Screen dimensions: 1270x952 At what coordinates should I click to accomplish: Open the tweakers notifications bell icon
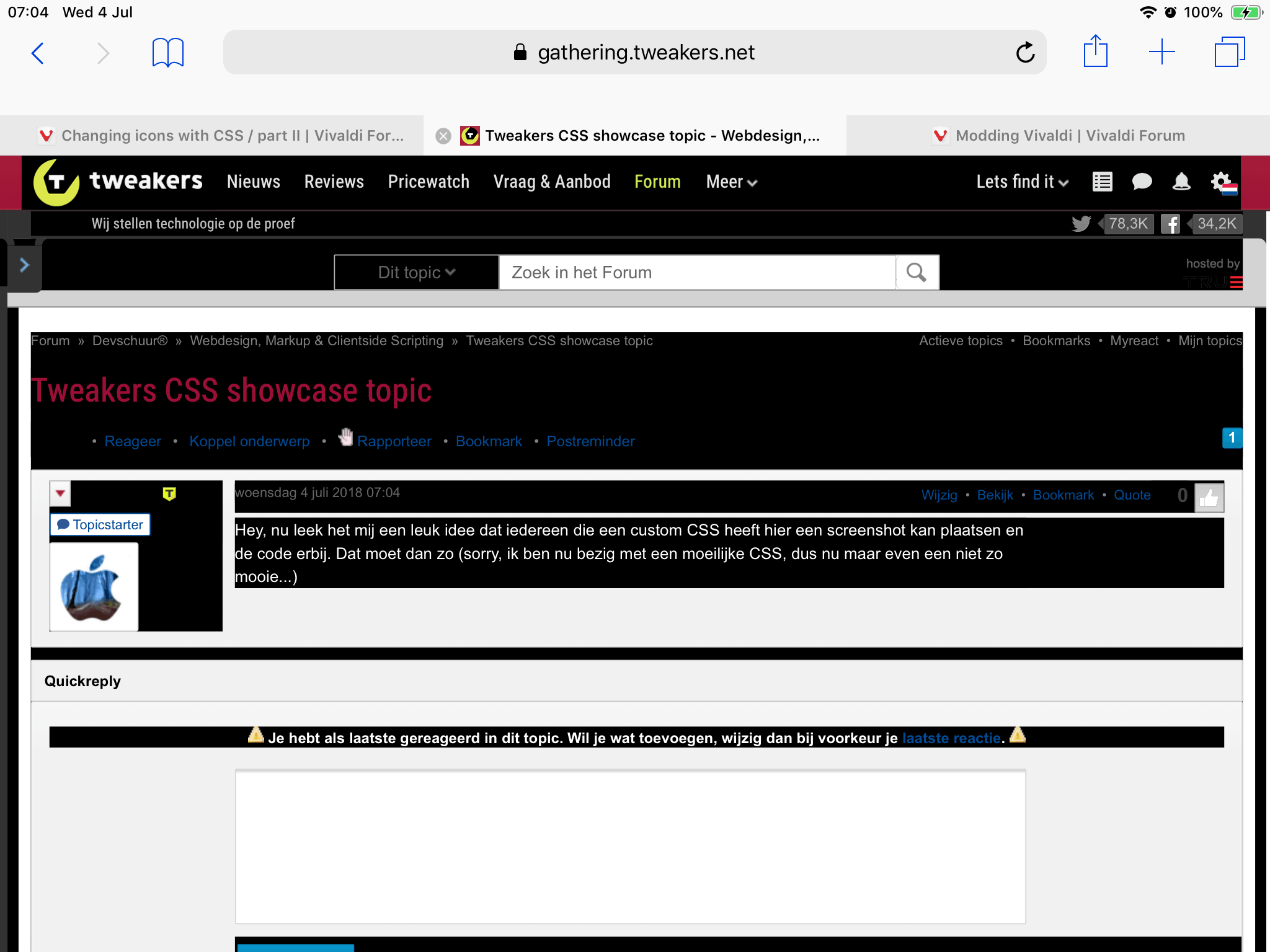point(1181,182)
